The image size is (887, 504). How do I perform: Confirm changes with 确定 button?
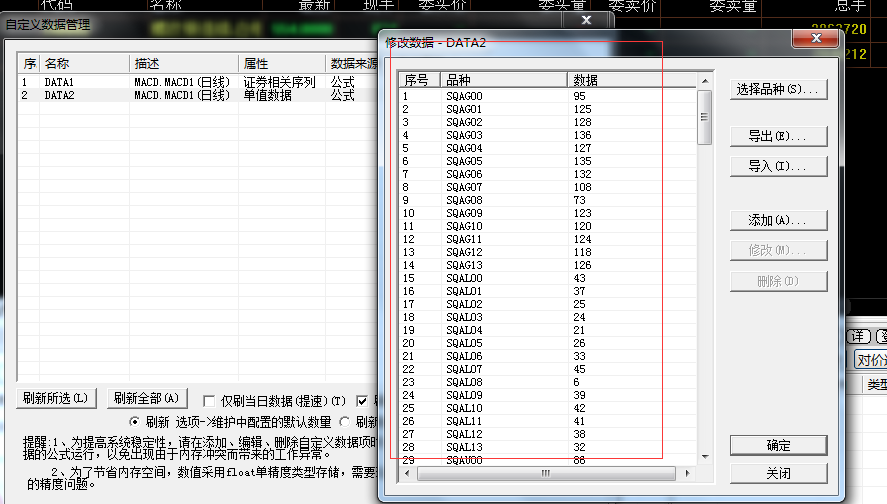point(778,445)
